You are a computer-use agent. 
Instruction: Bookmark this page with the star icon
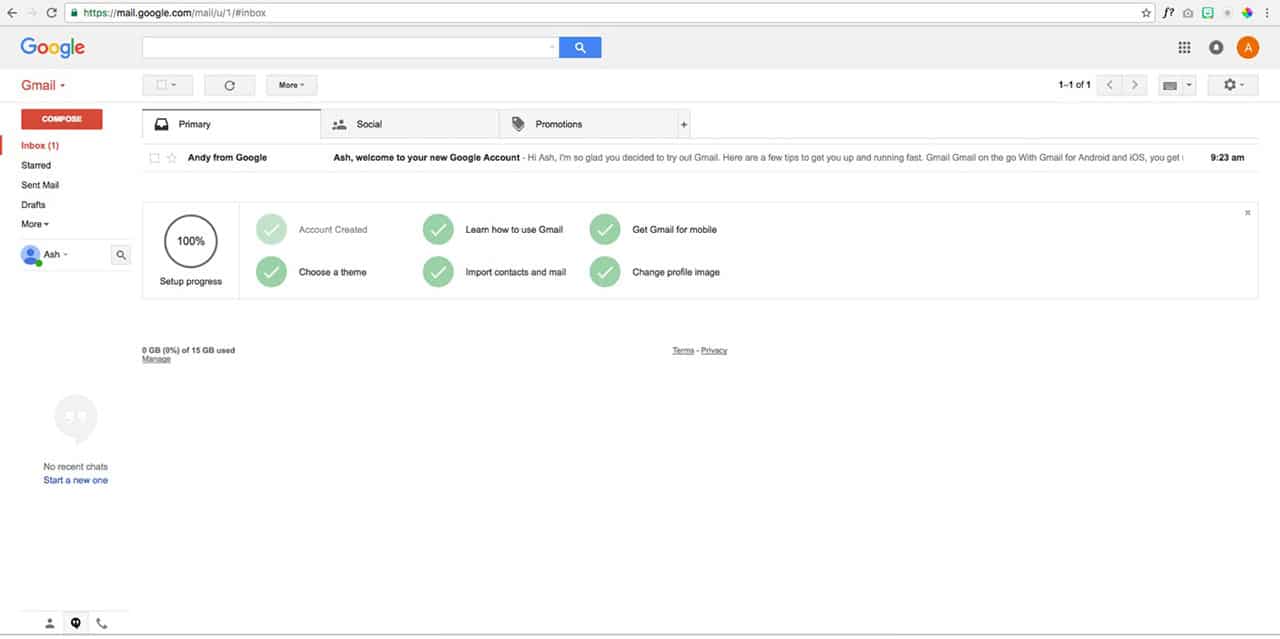(1146, 13)
